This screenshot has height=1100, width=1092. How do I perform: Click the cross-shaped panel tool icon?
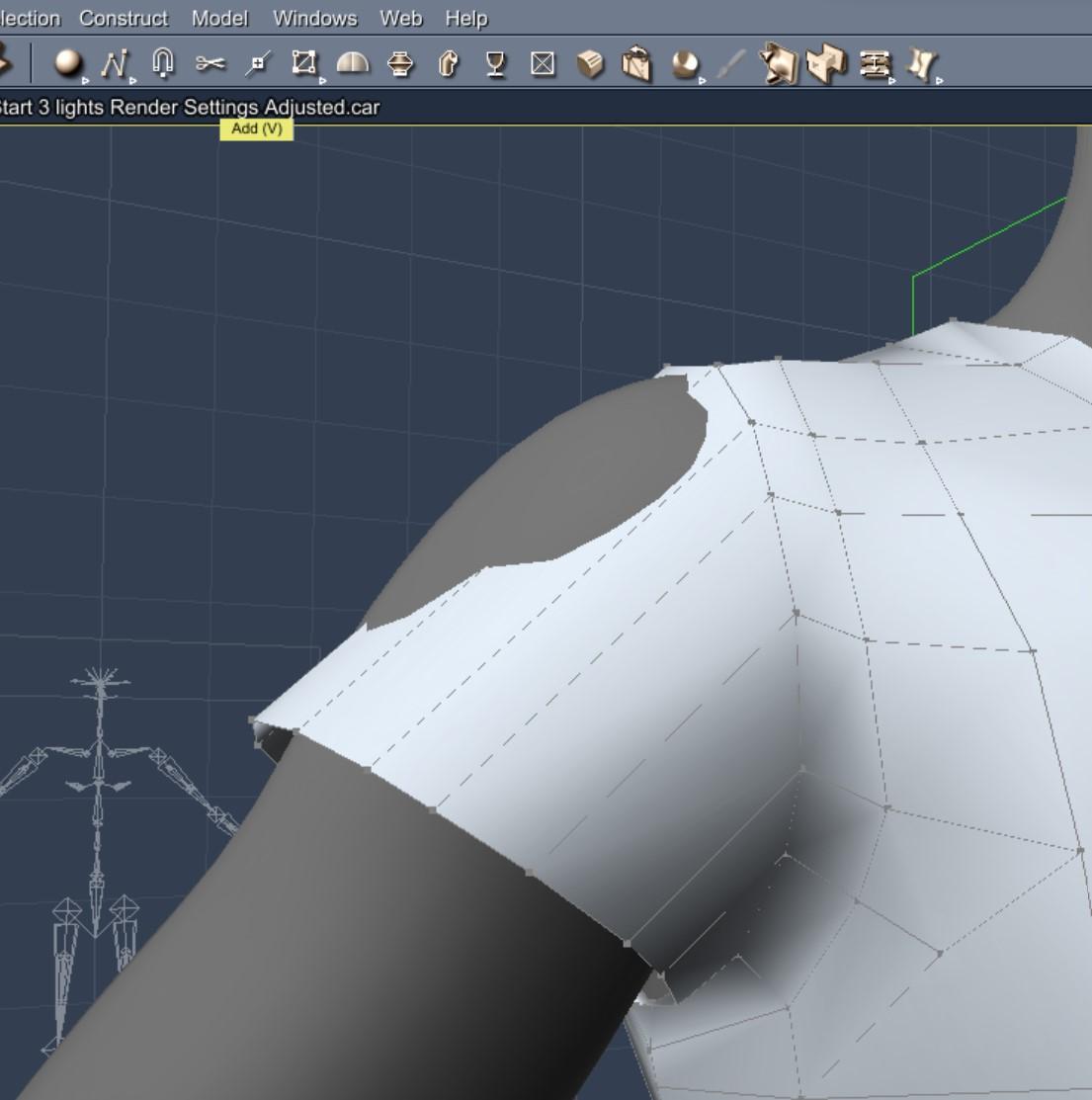click(826, 64)
